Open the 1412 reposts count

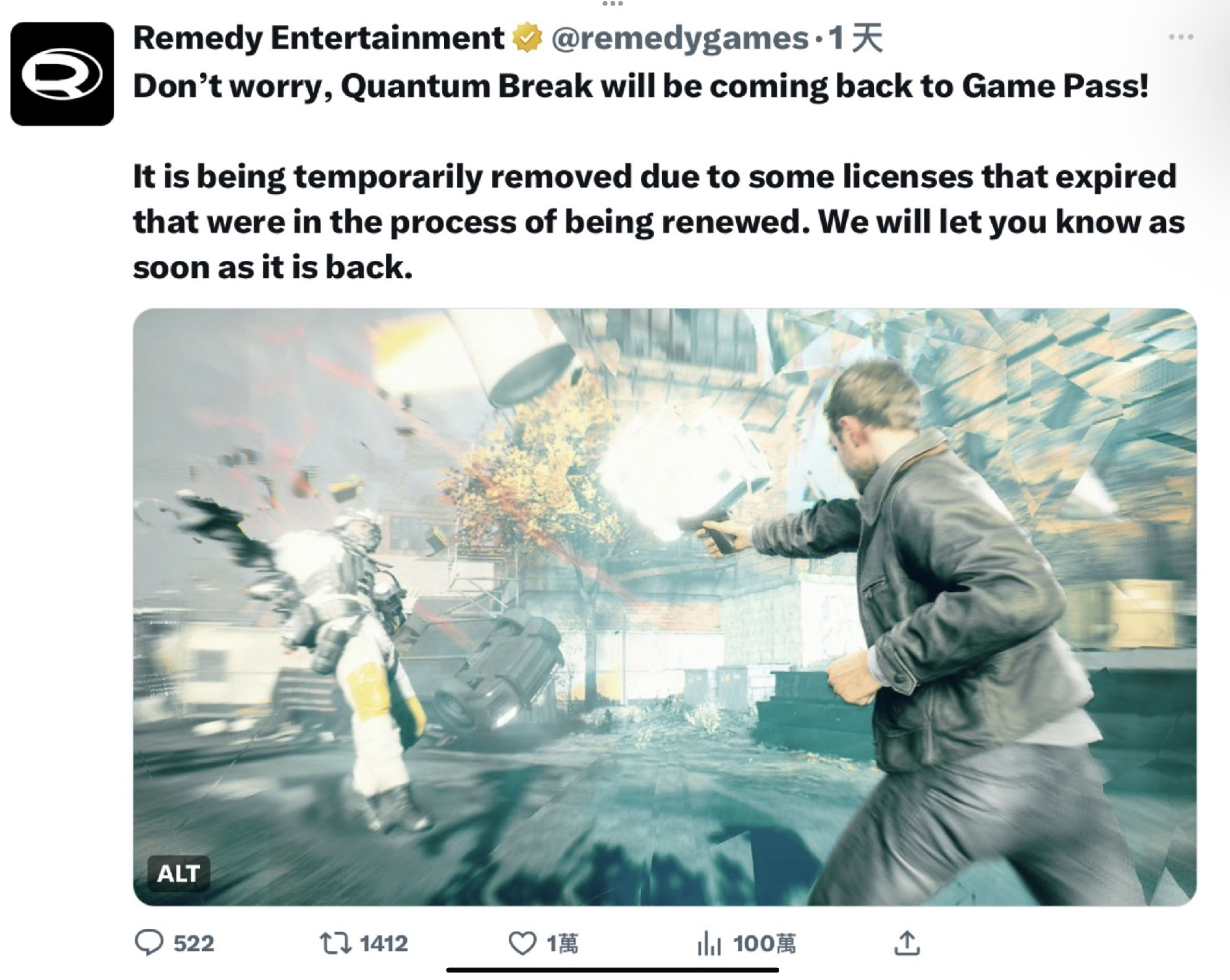(383, 943)
